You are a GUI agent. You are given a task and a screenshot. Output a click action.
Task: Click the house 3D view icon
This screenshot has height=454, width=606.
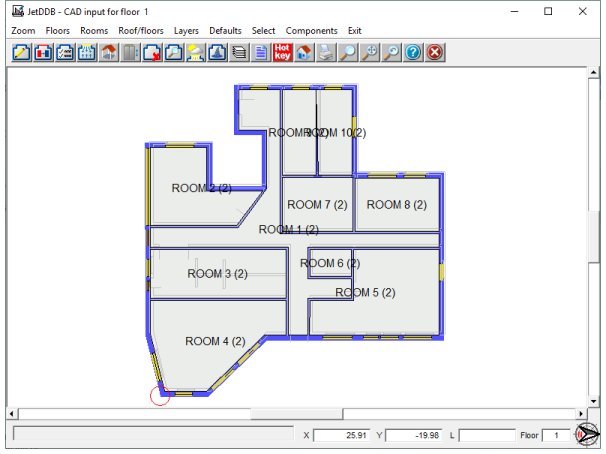(x=305, y=52)
